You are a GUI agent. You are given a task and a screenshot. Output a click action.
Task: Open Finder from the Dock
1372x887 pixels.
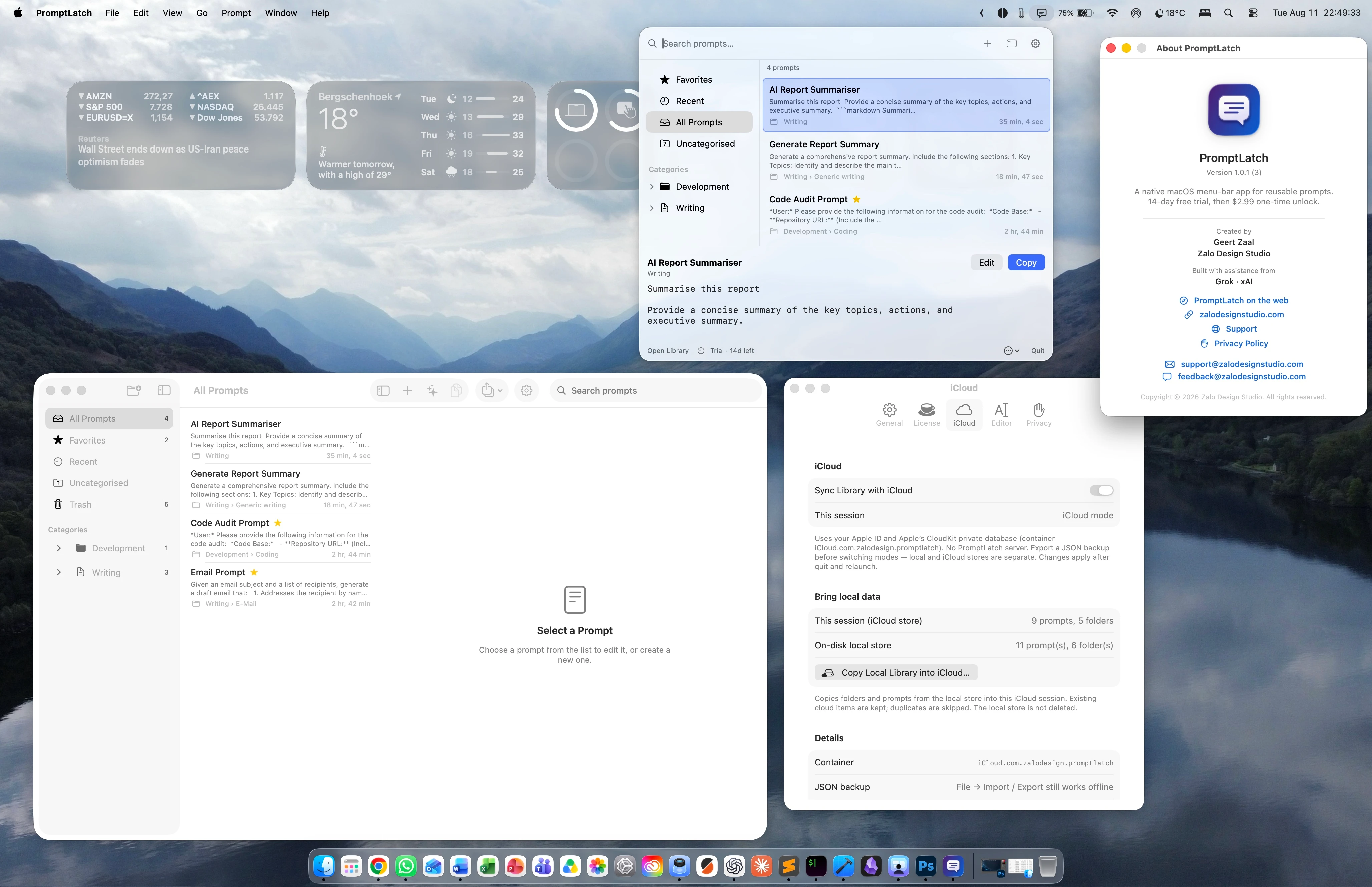coord(324,866)
